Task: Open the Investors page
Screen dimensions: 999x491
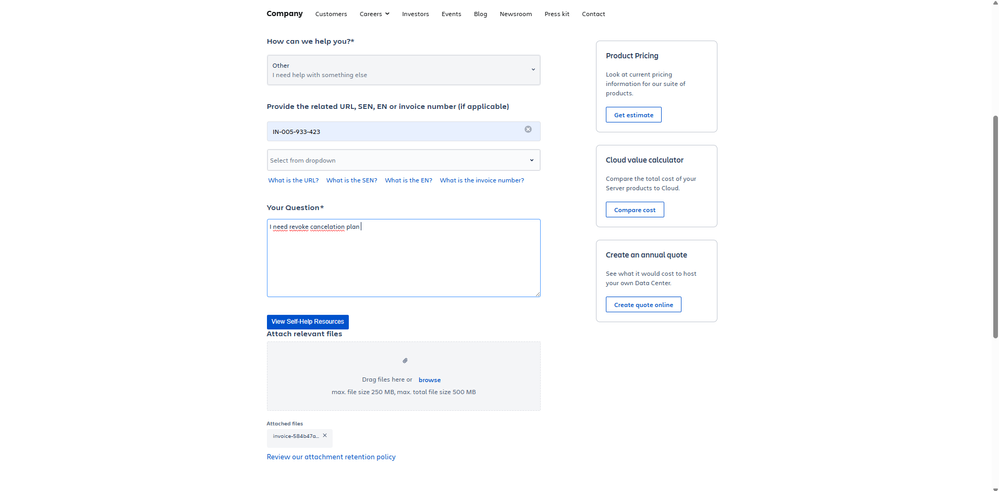Action: [415, 14]
